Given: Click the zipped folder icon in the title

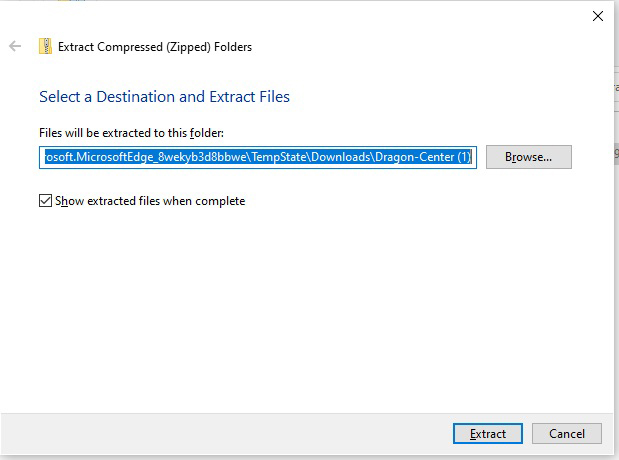Looking at the screenshot, I should point(45,46).
